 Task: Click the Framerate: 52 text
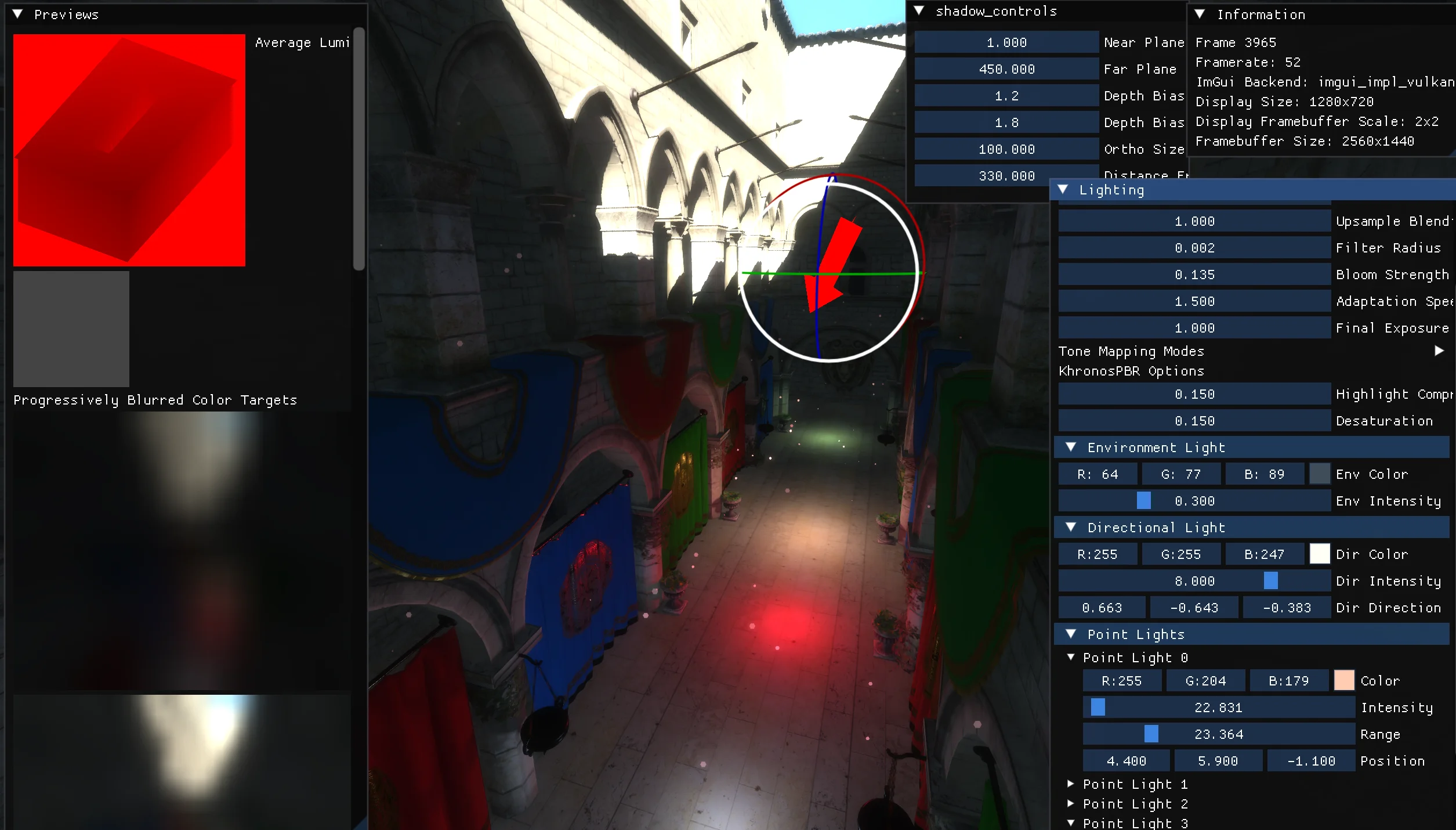pyautogui.click(x=1248, y=62)
